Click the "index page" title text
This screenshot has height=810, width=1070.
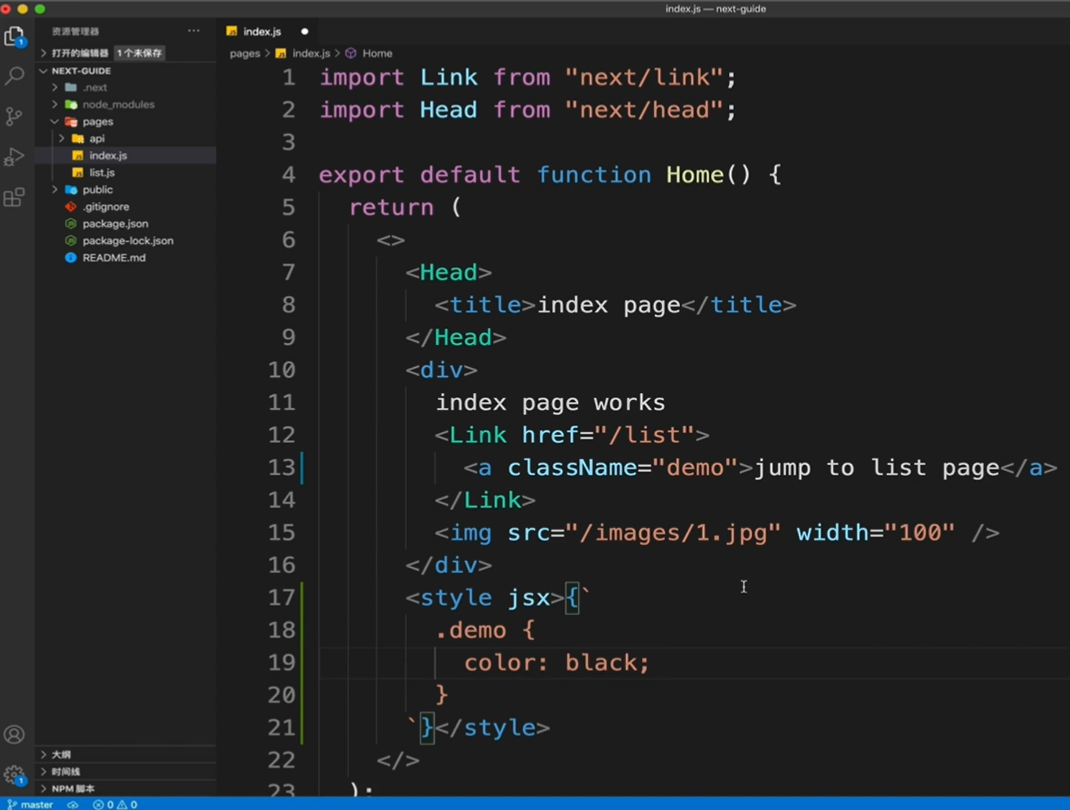click(x=609, y=305)
